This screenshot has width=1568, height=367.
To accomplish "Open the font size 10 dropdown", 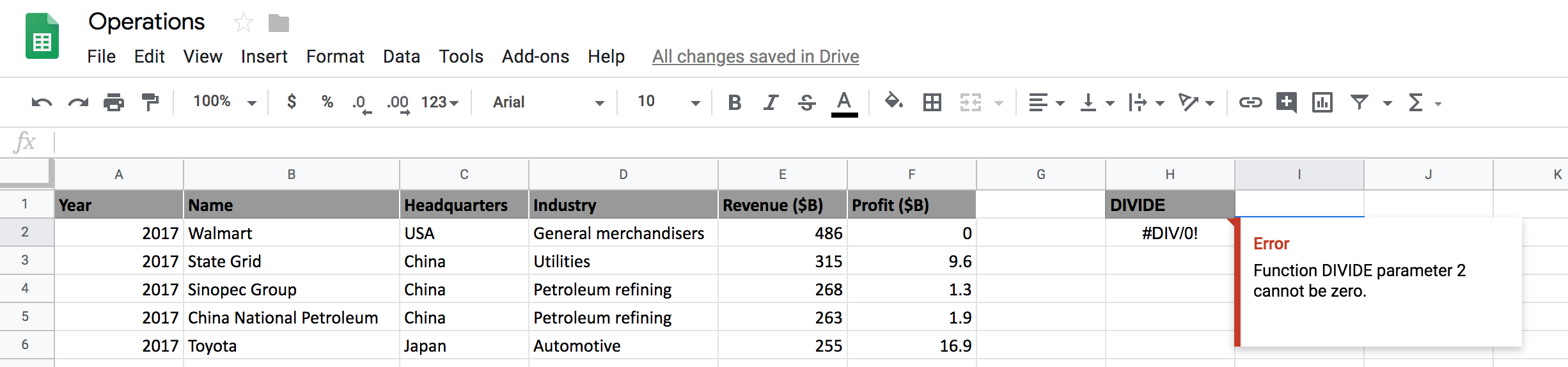I will point(668,102).
